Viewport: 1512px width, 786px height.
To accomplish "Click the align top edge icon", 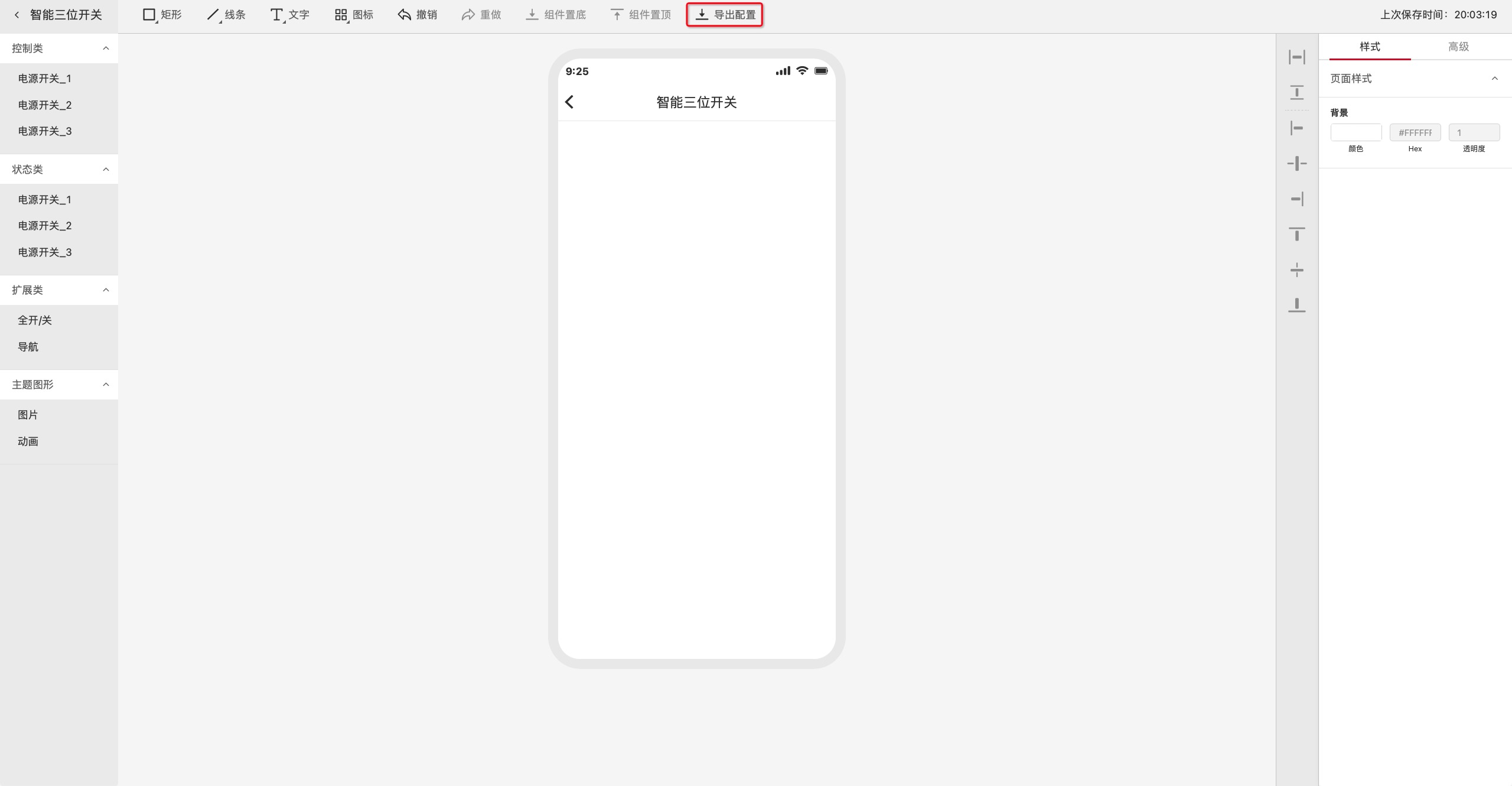I will pos(1296,235).
